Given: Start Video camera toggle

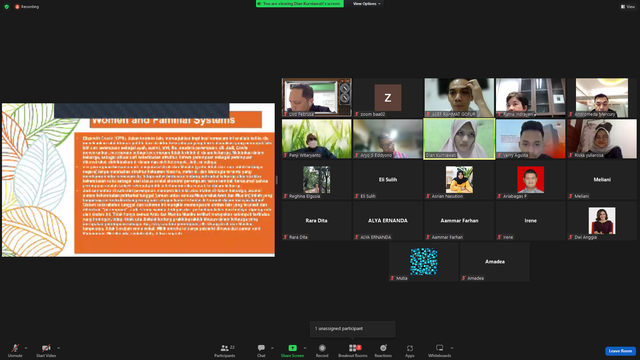Looking at the screenshot, I should point(46,350).
